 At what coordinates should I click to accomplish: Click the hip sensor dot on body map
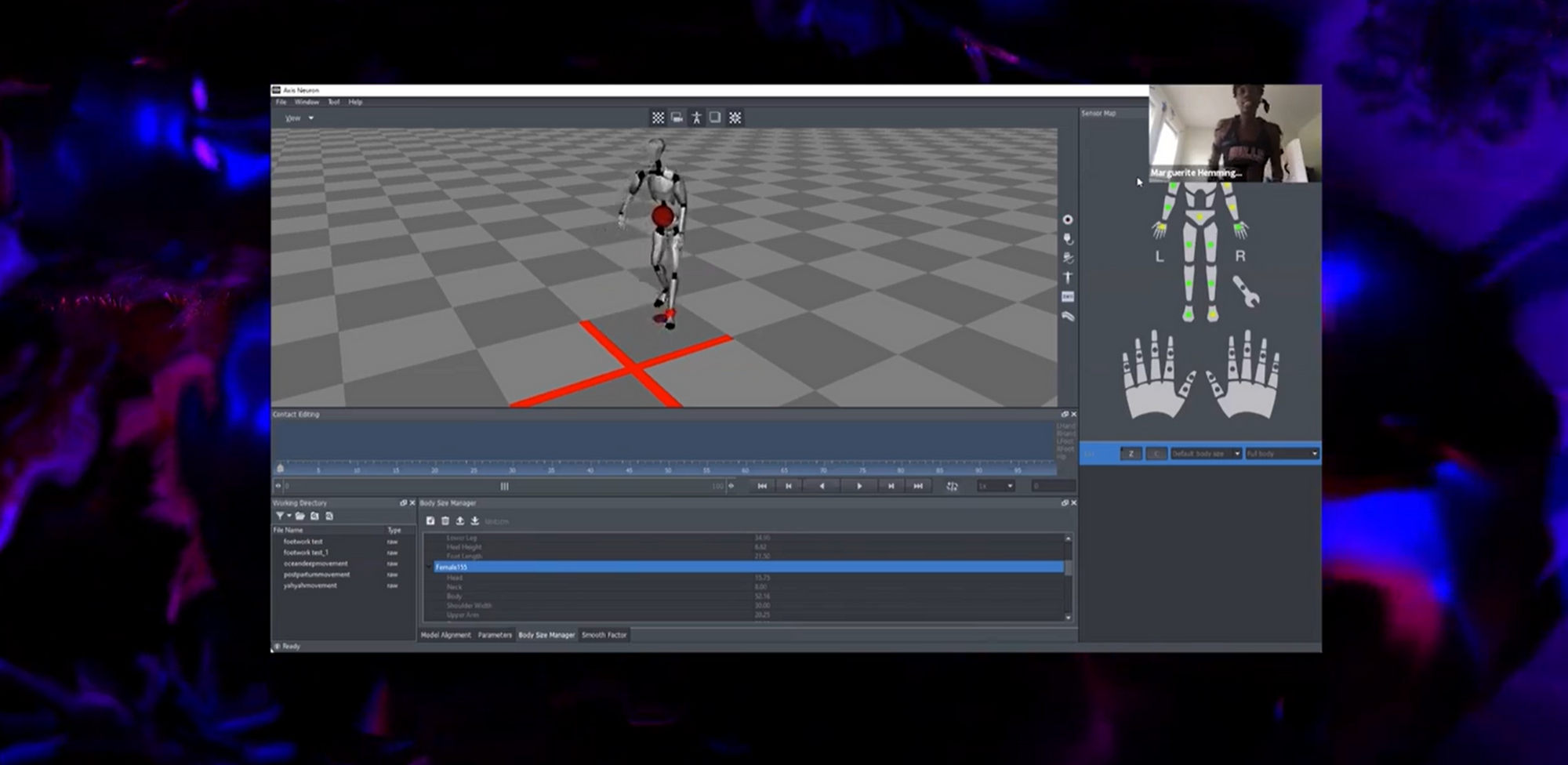point(1200,216)
